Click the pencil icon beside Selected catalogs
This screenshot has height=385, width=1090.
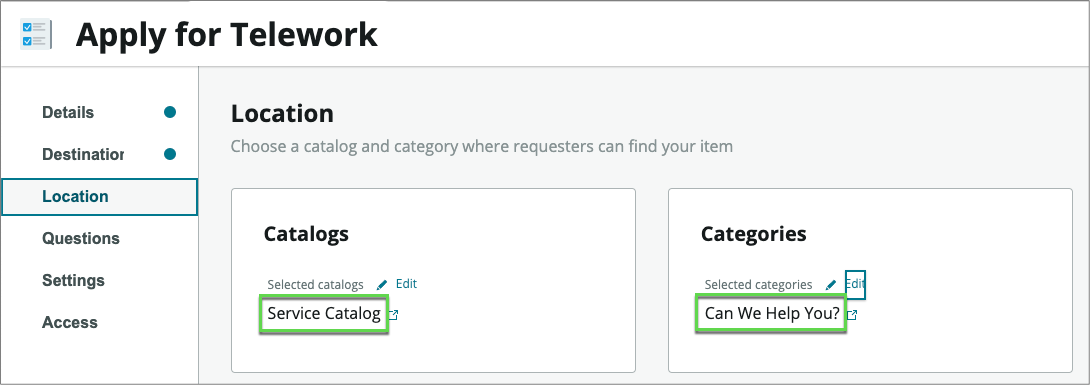pyautogui.click(x=382, y=284)
